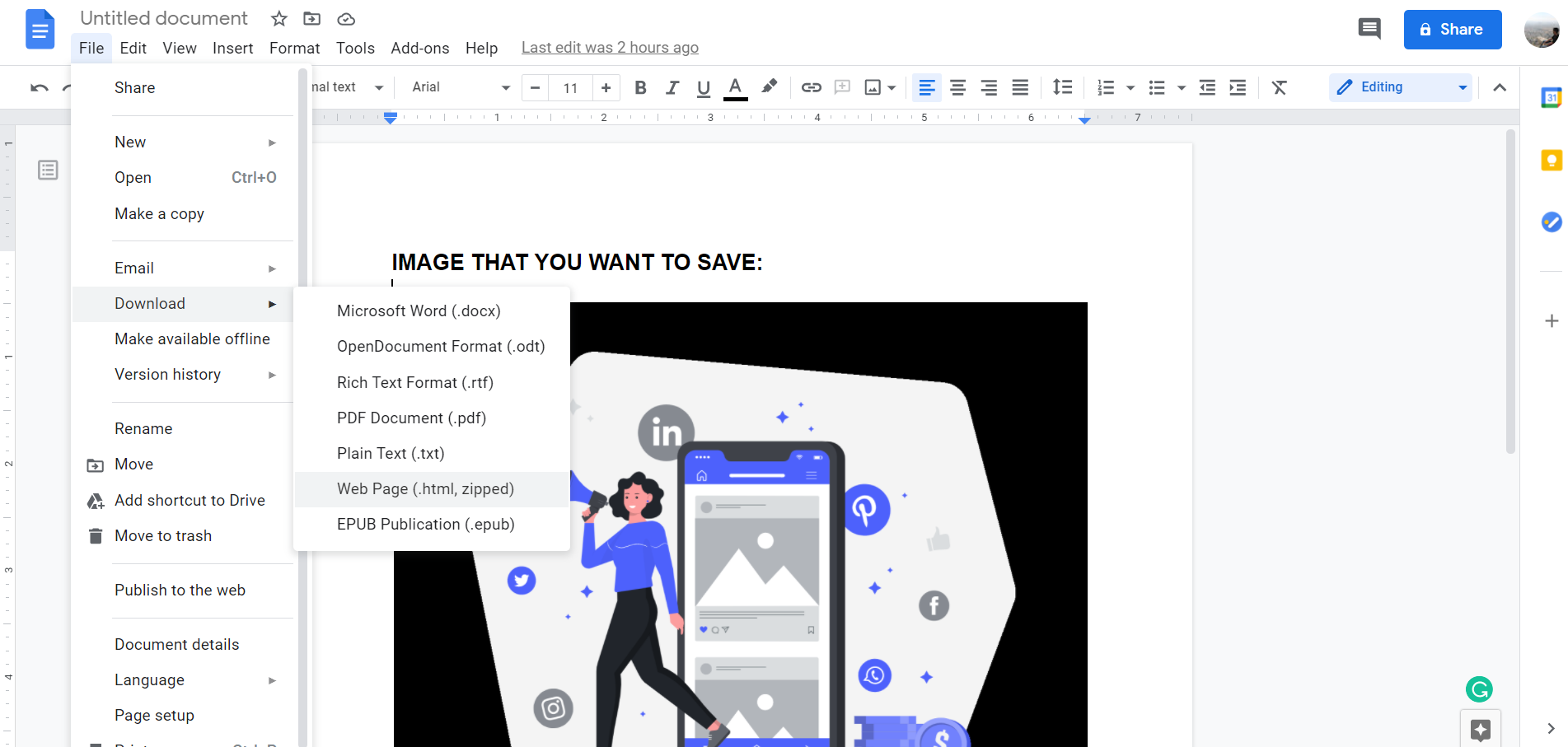Viewport: 1568px width, 747px height.
Task: Clear formatting with toolbar icon
Action: pyautogui.click(x=1280, y=87)
